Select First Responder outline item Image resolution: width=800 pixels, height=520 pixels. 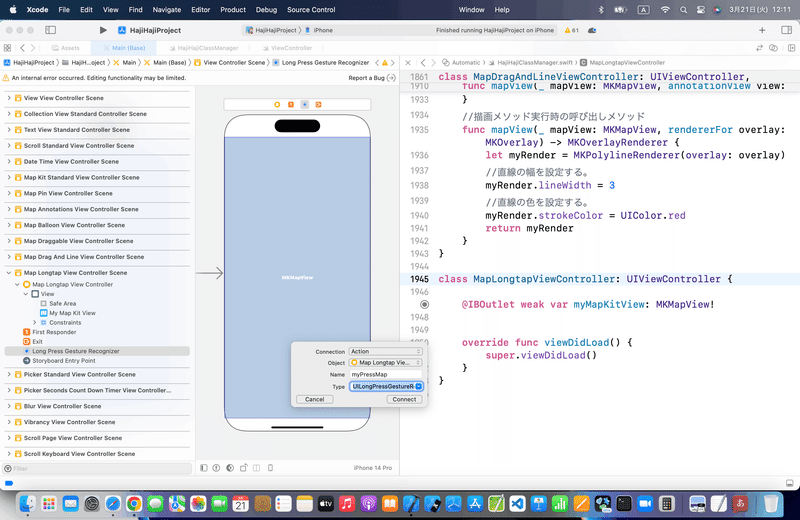[54, 332]
